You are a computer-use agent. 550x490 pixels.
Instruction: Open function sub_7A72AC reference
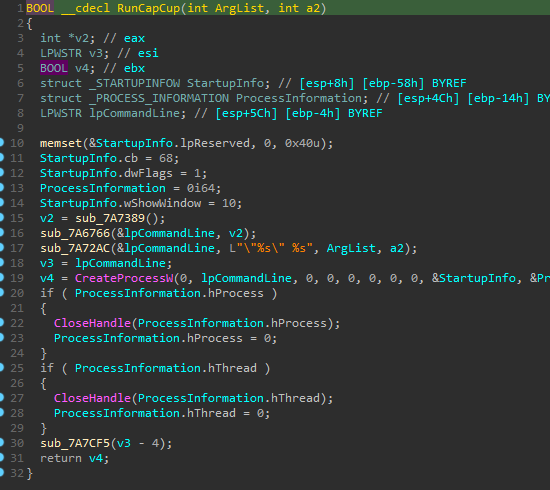[x=75, y=248]
